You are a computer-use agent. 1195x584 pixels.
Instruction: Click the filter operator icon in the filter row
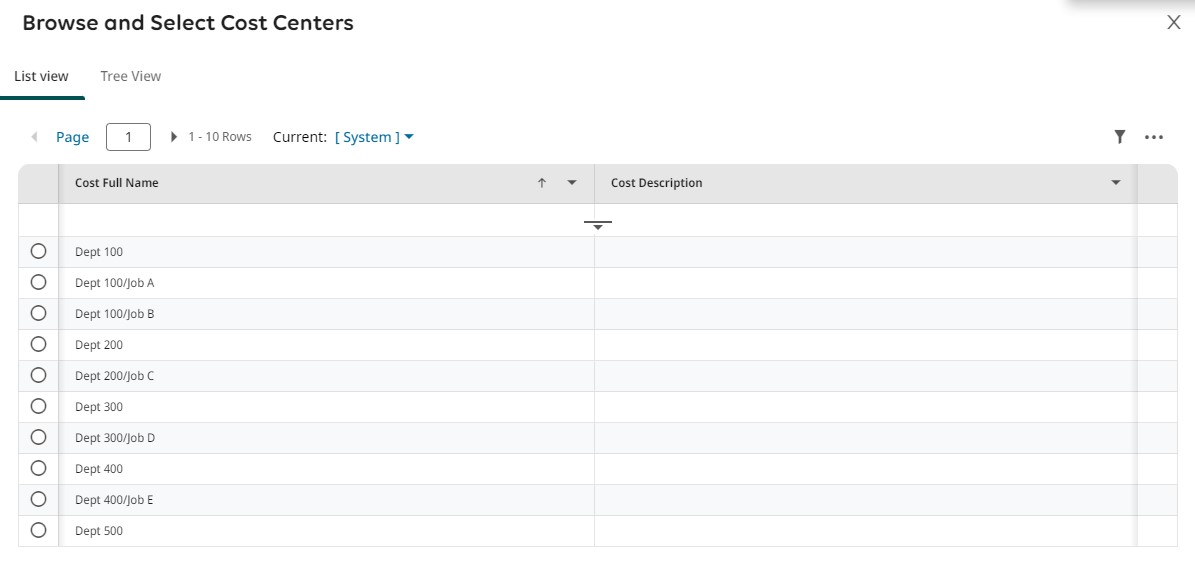click(598, 224)
